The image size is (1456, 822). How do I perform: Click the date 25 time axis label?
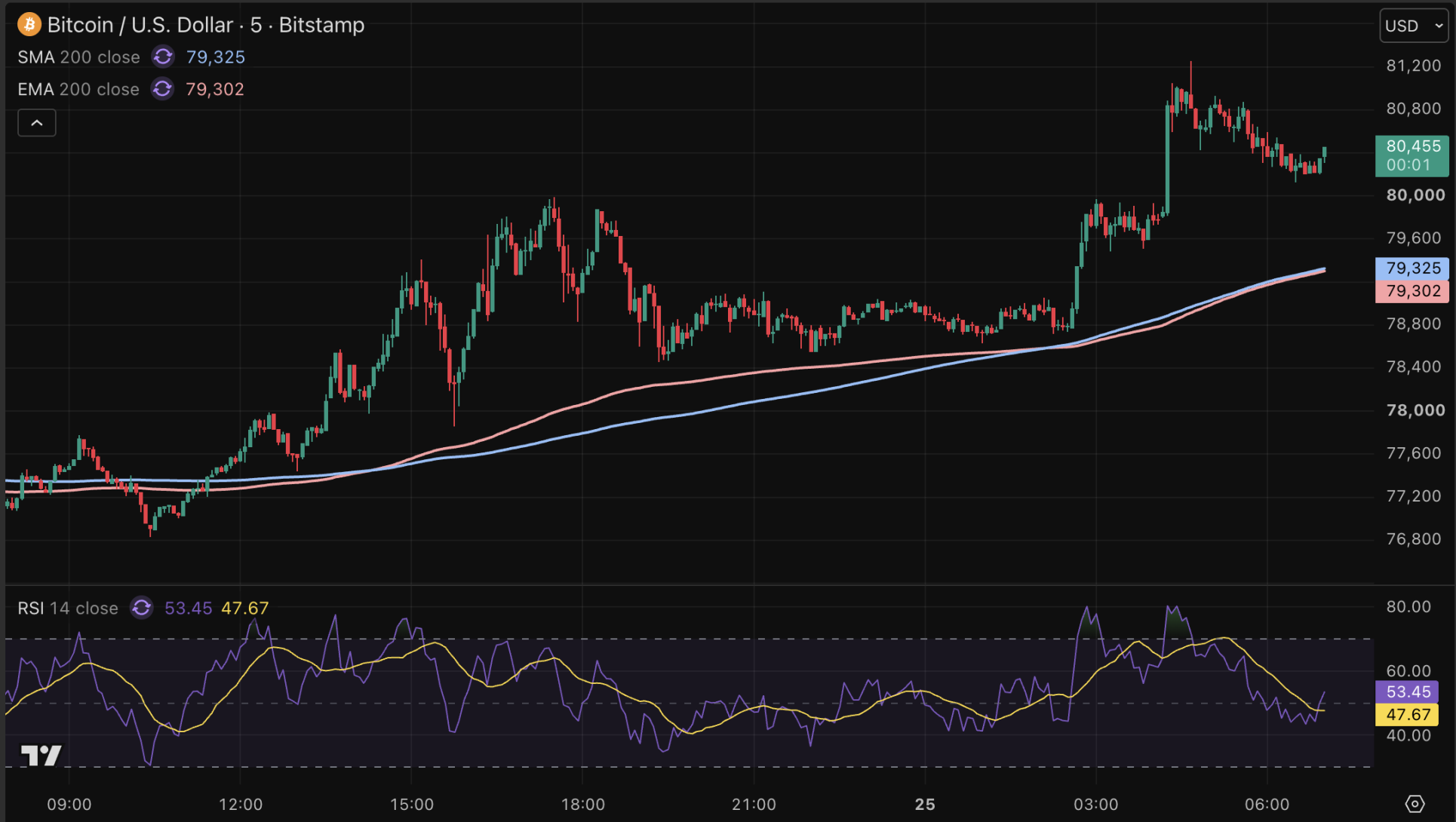pyautogui.click(x=925, y=805)
